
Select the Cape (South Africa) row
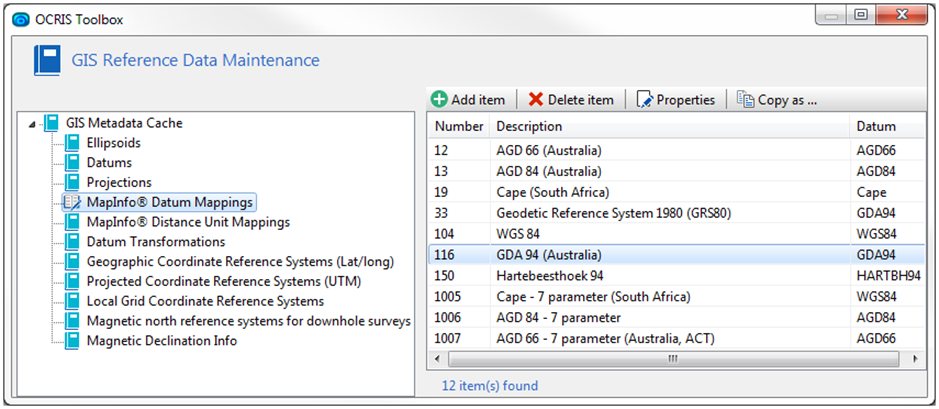pyautogui.click(x=676, y=192)
